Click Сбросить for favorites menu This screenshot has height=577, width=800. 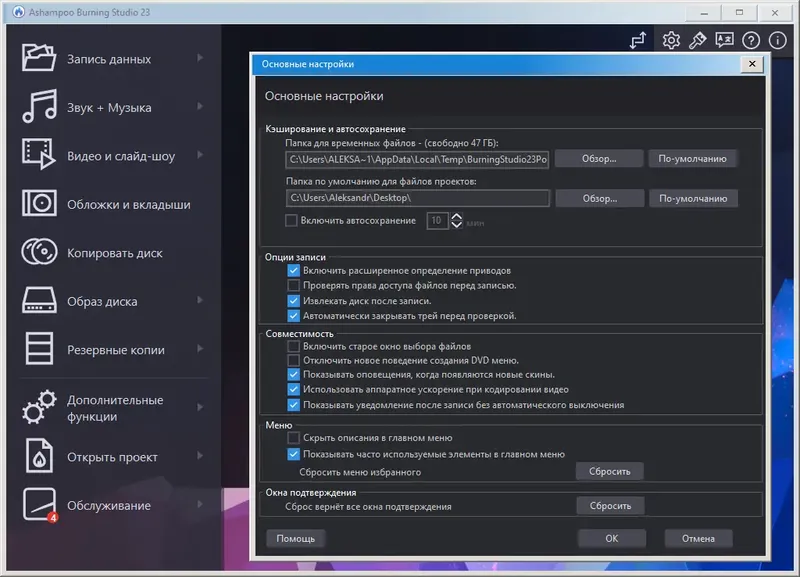(x=610, y=471)
